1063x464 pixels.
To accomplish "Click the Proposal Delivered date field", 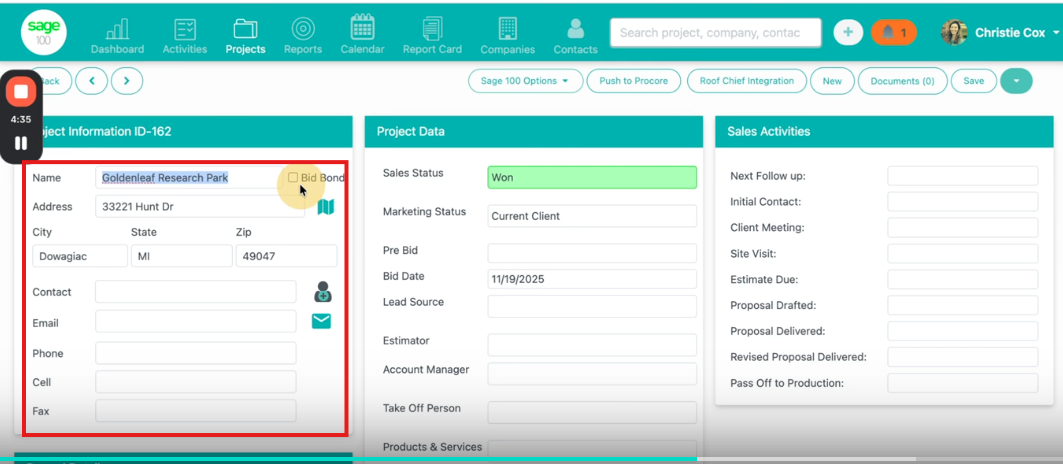I will (x=963, y=331).
